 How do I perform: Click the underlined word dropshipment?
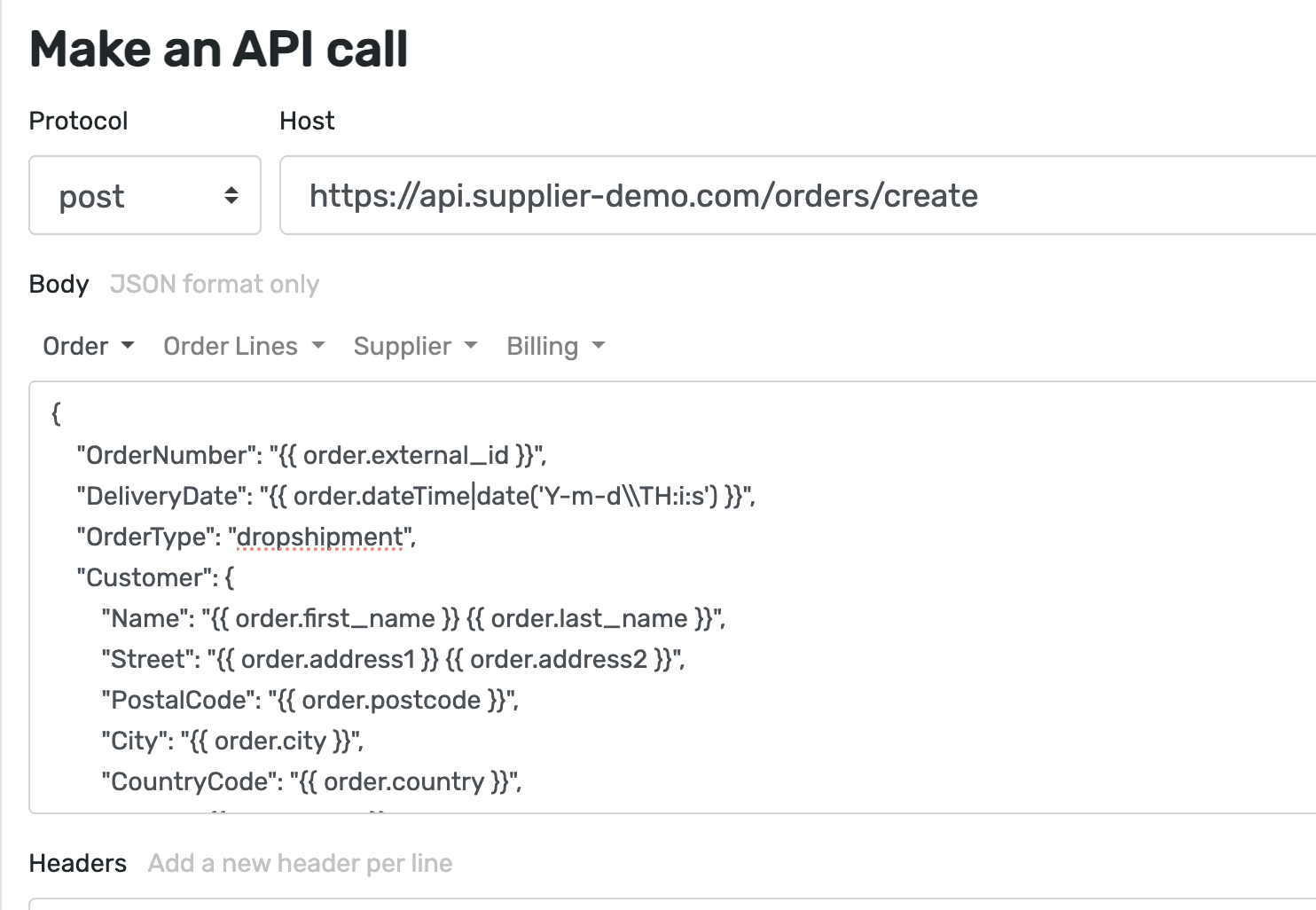320,537
